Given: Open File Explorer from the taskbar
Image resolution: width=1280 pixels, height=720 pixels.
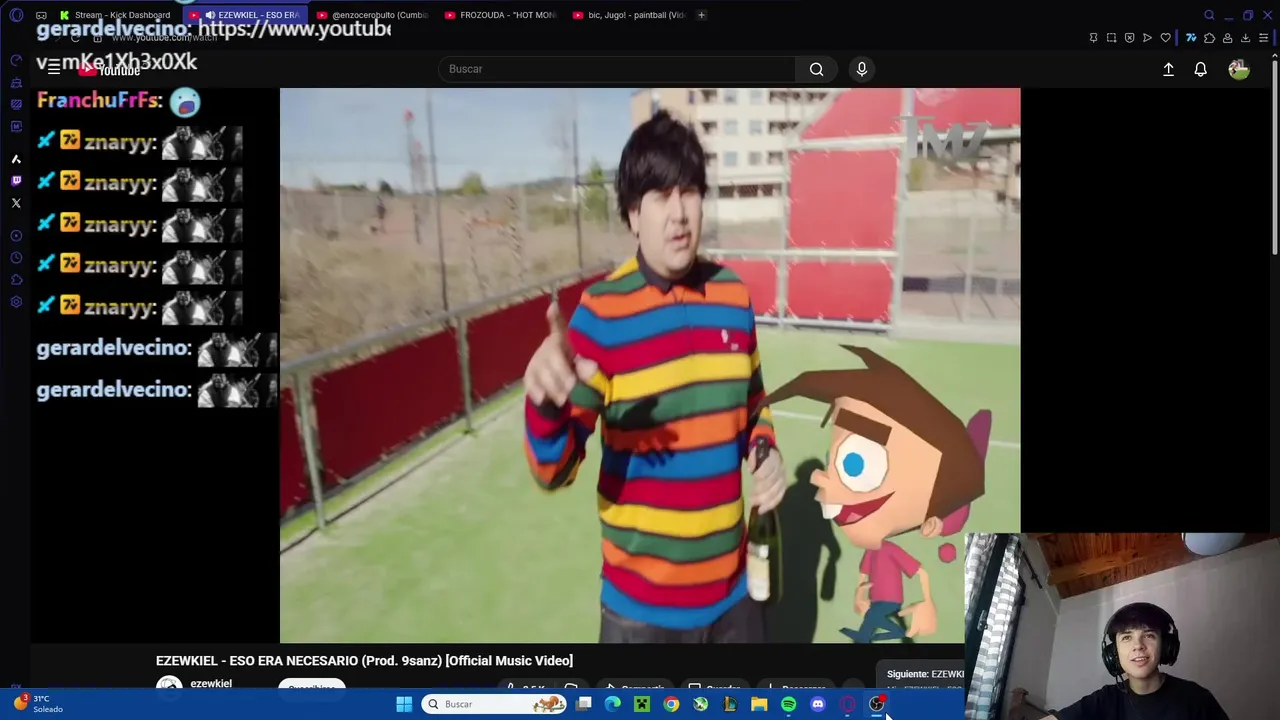Looking at the screenshot, I should pyautogui.click(x=759, y=704).
